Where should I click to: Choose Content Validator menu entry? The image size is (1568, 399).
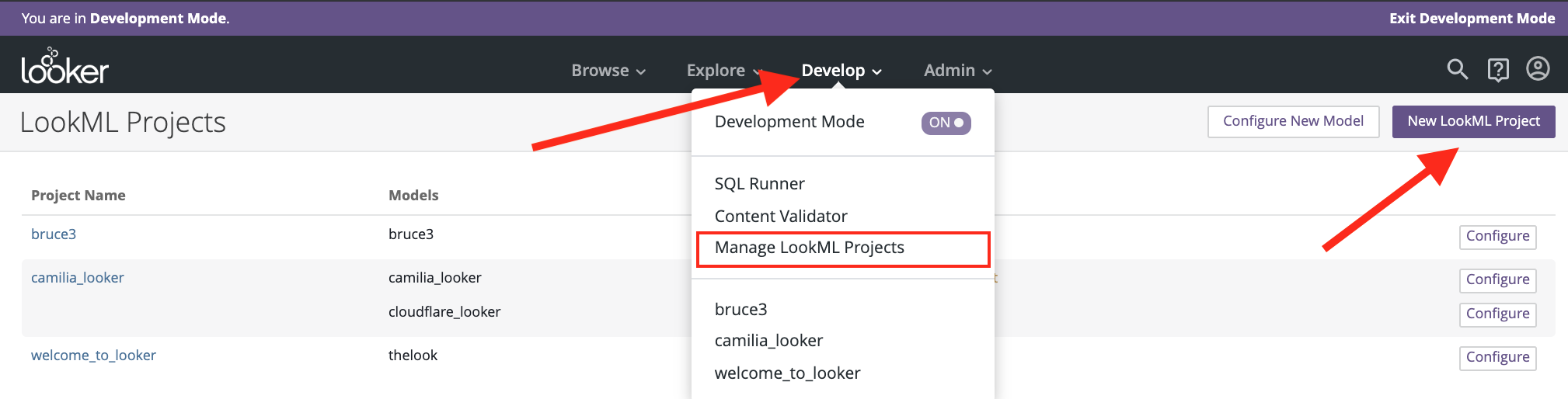click(x=780, y=217)
